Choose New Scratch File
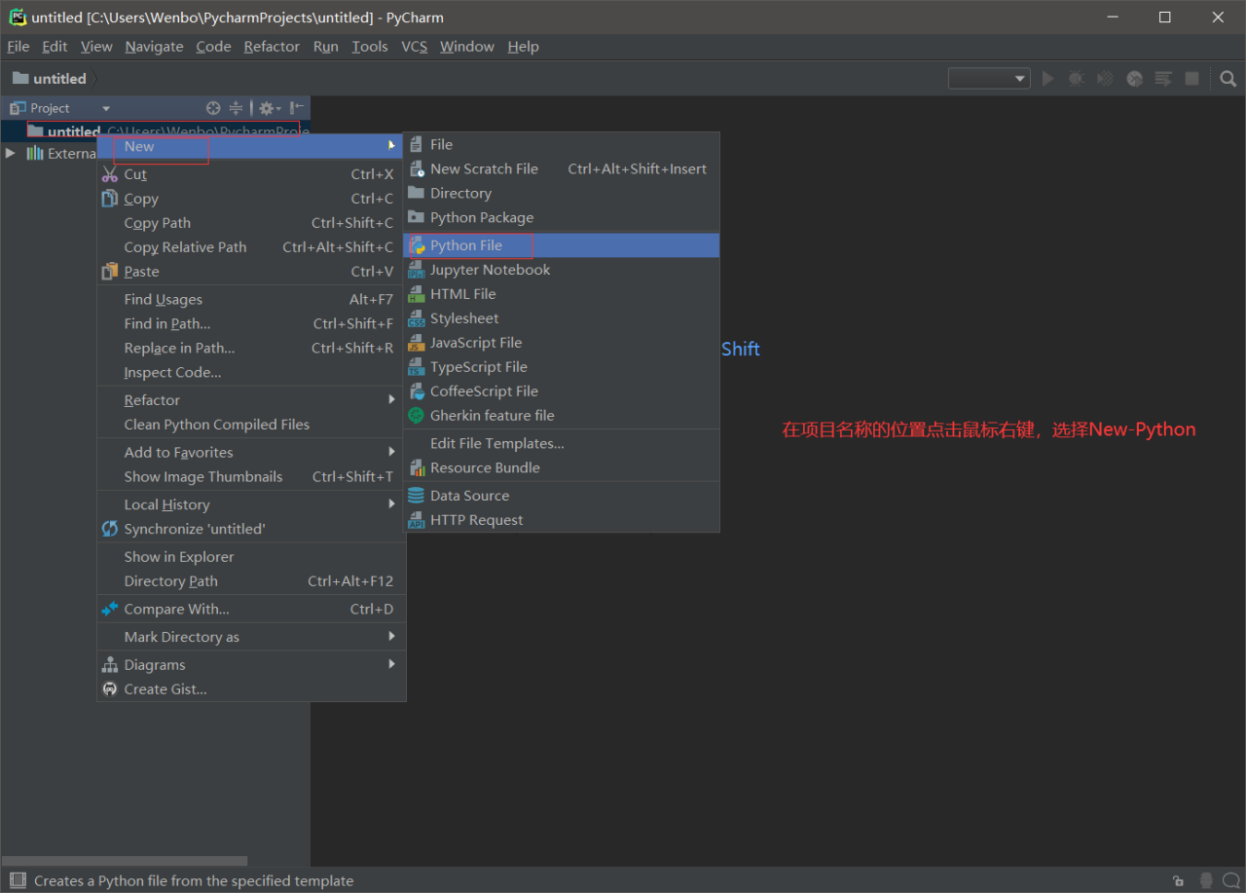 click(x=561, y=169)
